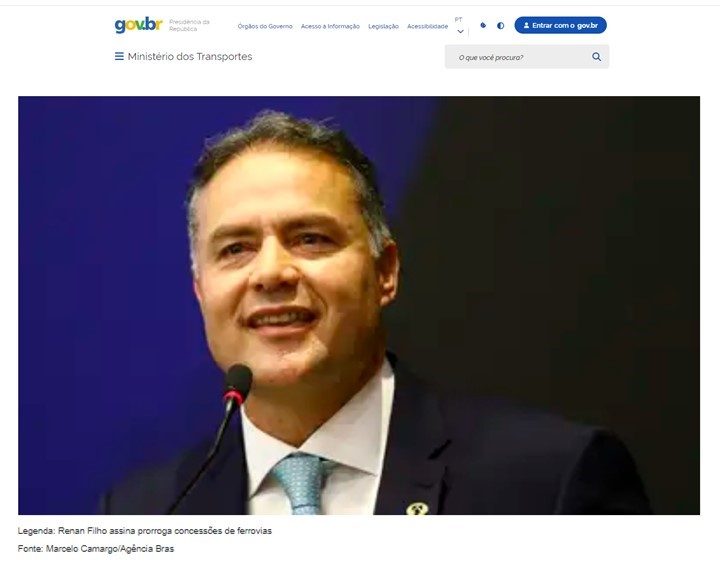Click the Ministério dos Transportes title
This screenshot has height=563, width=720.
[x=190, y=56]
